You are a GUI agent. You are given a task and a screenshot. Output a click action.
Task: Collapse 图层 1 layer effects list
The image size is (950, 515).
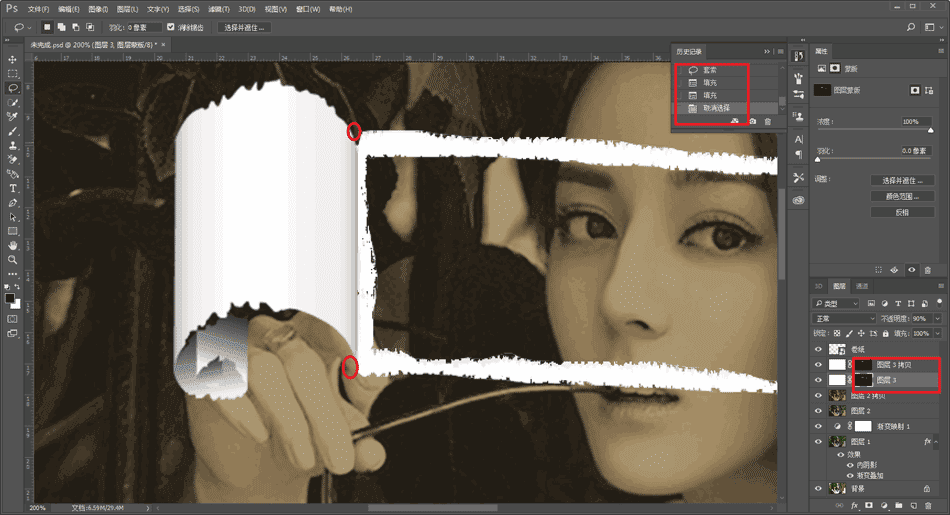936,442
